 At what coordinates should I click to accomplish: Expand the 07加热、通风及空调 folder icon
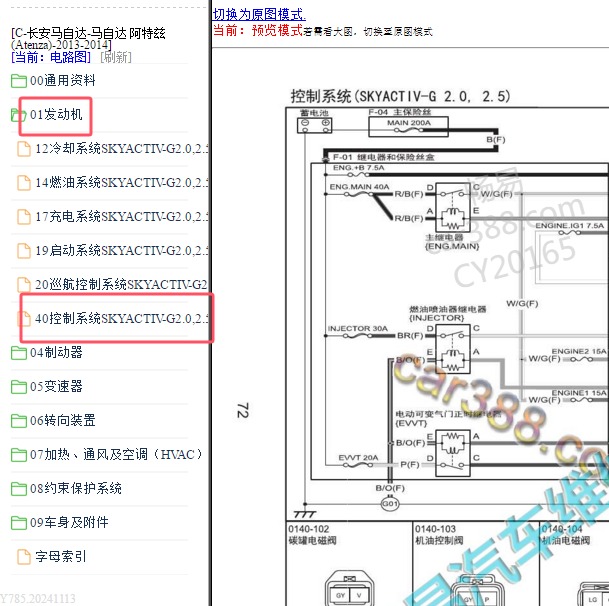coord(19,455)
